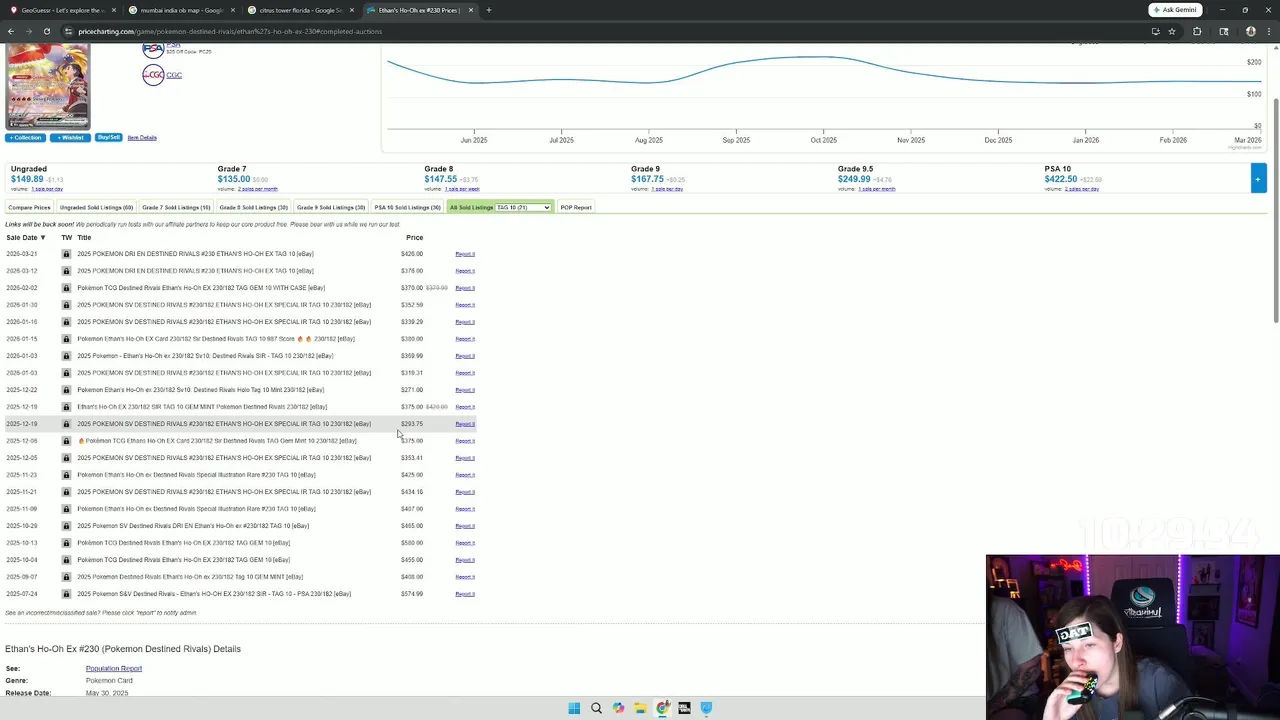Click the CGC text link

[174, 75]
